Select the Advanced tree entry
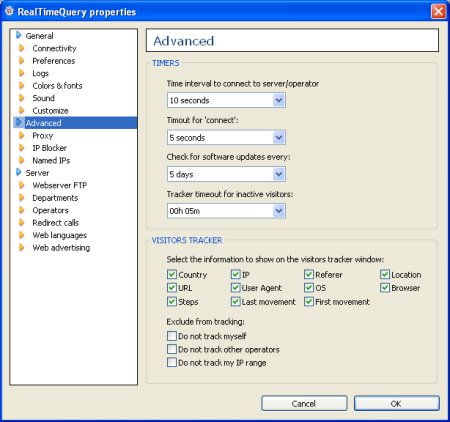 click(43, 123)
